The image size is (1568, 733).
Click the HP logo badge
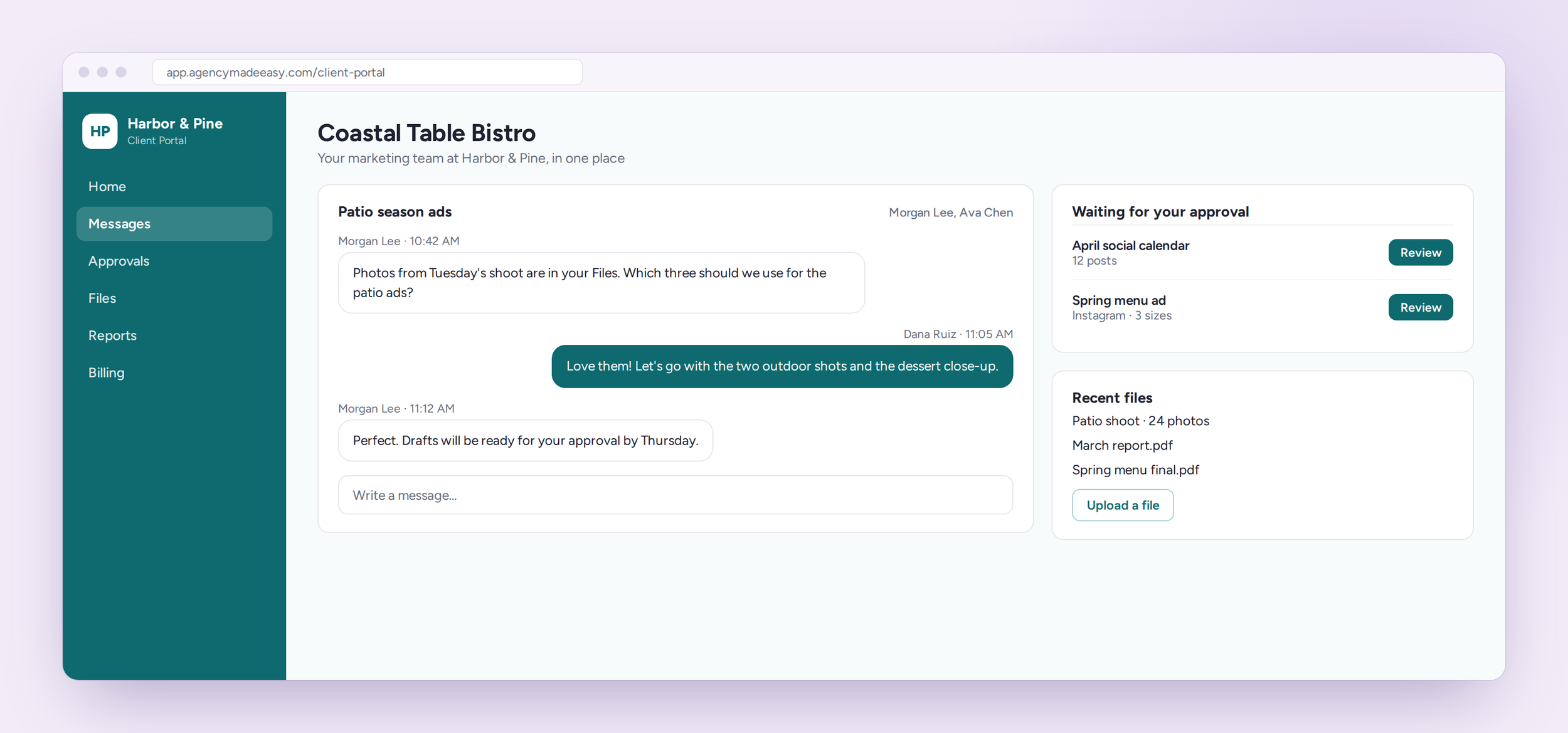coord(100,131)
